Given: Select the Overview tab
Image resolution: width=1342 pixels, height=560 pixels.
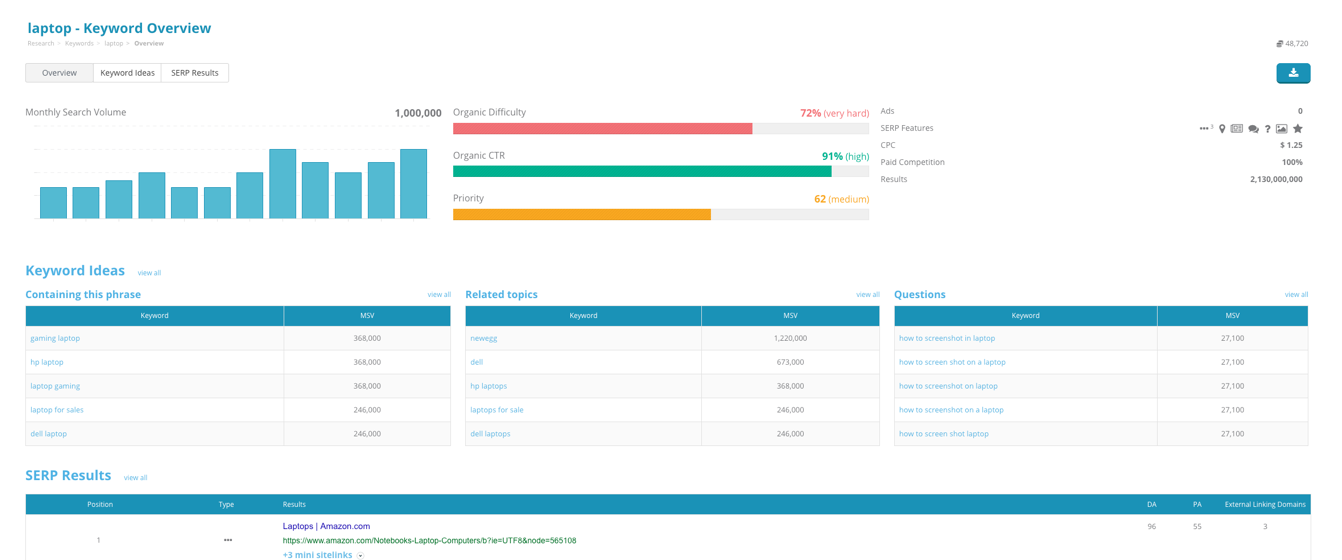Looking at the screenshot, I should click(x=59, y=73).
